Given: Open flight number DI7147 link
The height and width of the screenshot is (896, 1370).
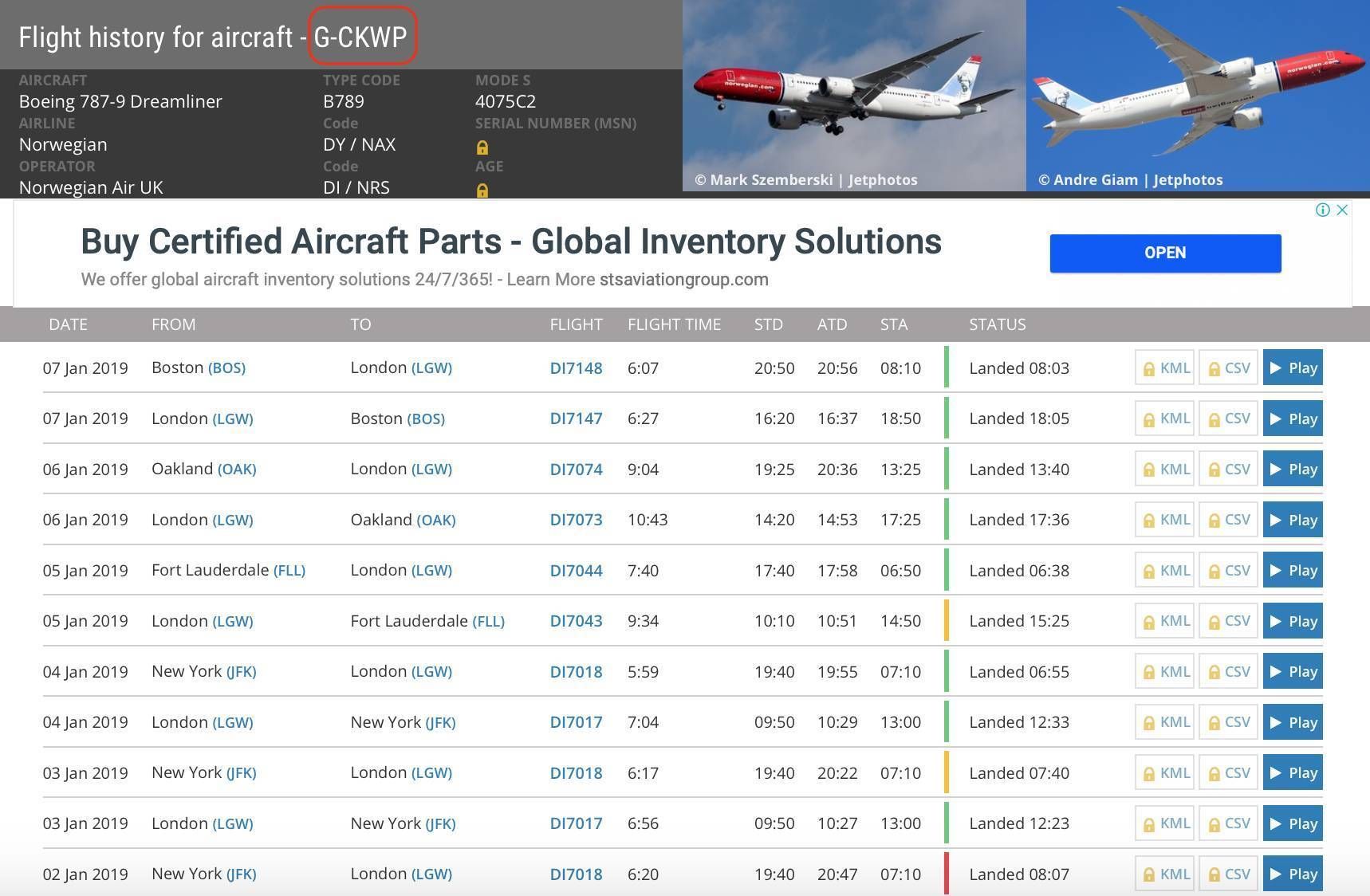Looking at the screenshot, I should tap(576, 419).
